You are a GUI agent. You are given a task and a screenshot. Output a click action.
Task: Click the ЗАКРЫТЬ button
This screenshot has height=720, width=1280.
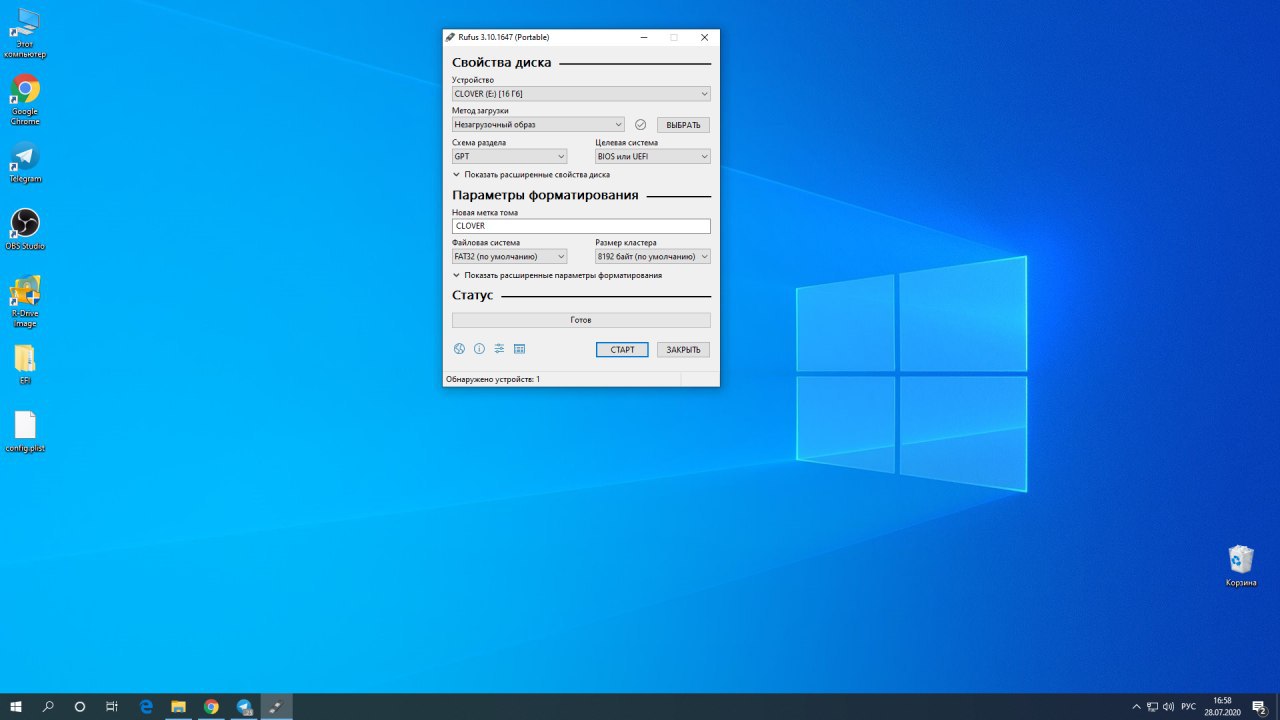(x=683, y=350)
